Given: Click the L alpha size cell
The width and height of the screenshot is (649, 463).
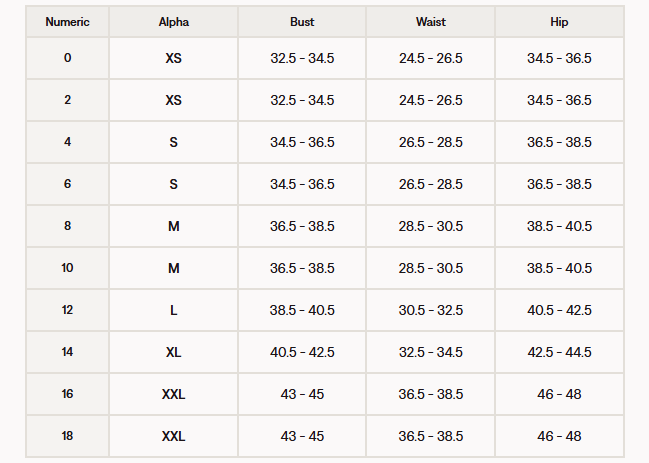Looking at the screenshot, I should click(173, 310).
